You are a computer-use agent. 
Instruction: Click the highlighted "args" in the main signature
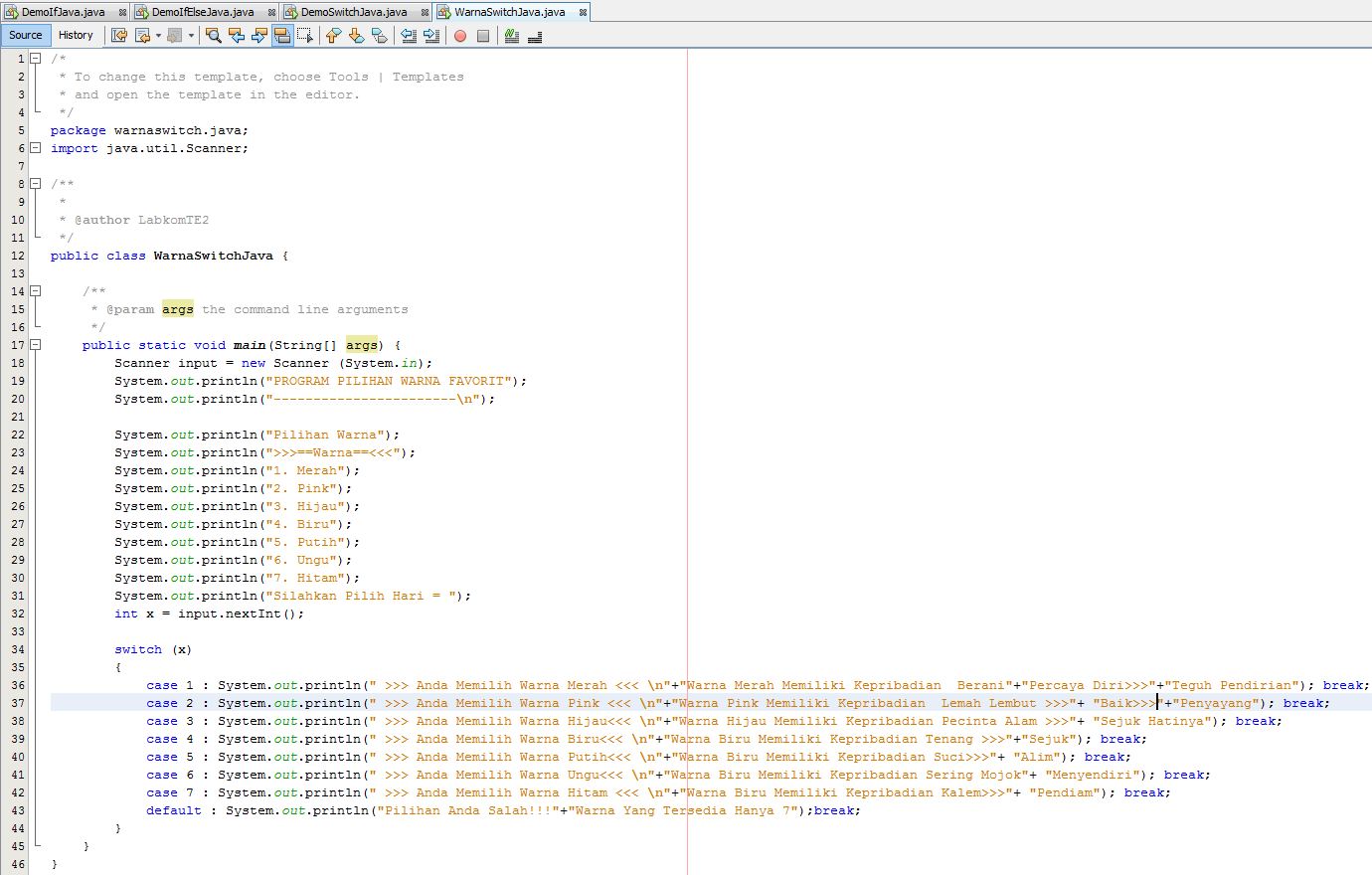[x=362, y=345]
